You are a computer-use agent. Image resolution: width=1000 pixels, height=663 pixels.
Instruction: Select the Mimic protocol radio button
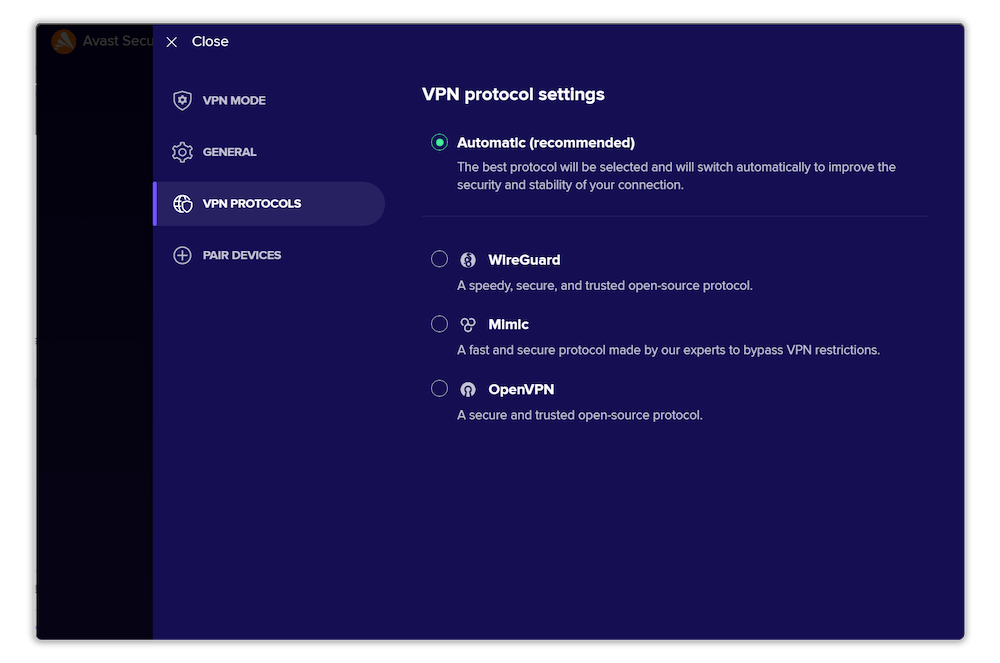pos(439,323)
